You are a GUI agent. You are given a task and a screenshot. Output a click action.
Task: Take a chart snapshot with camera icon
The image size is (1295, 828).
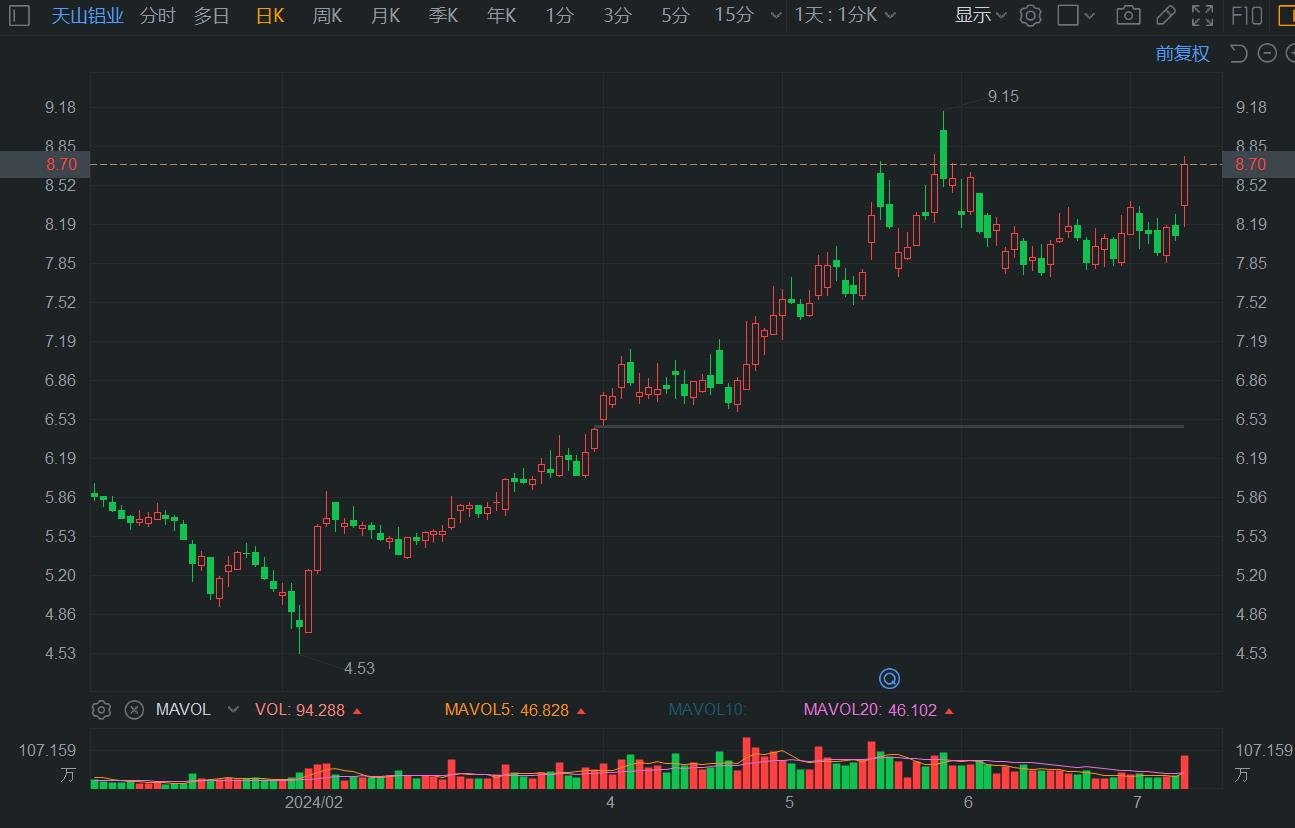[x=1128, y=15]
